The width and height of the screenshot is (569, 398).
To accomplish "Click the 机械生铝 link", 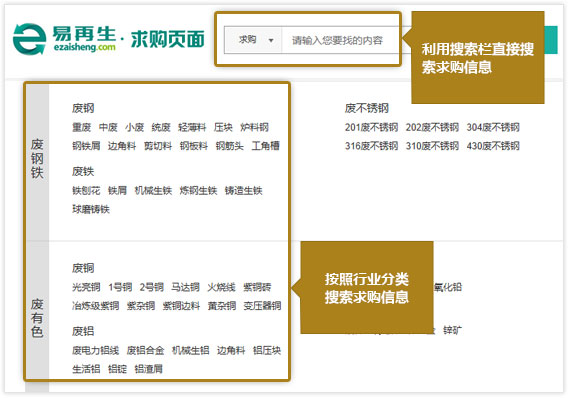I will coord(191,350).
